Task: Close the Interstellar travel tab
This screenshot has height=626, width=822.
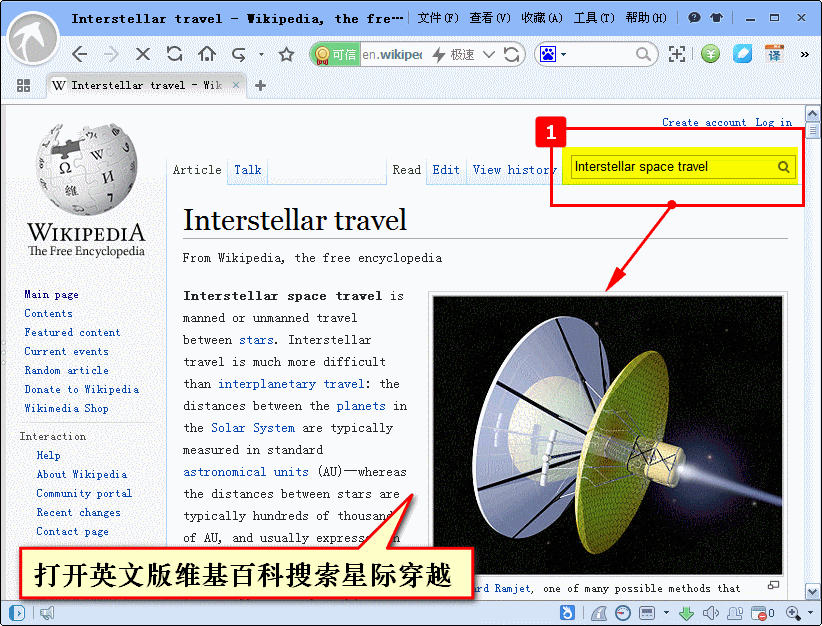Action: [x=236, y=85]
